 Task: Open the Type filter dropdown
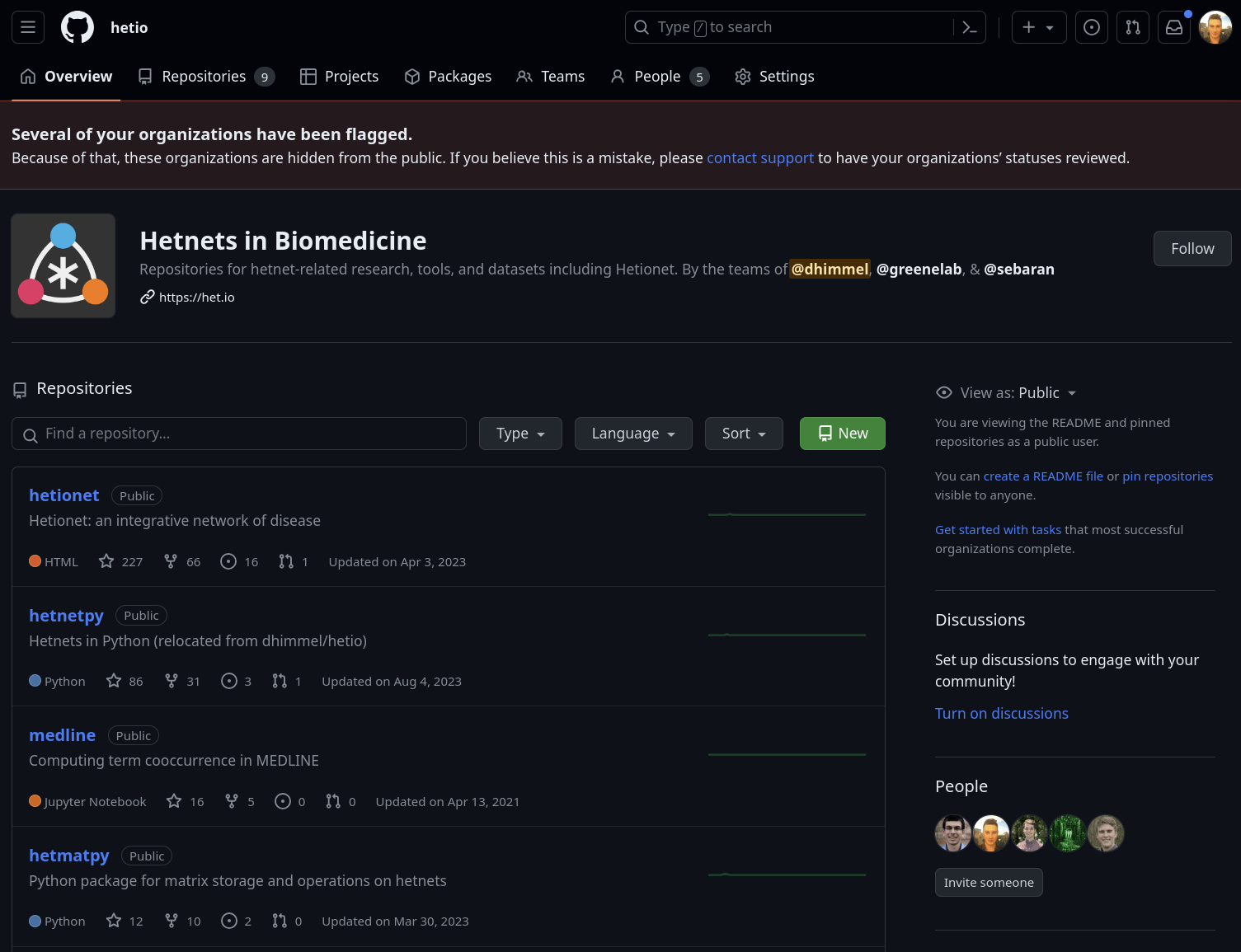point(520,434)
